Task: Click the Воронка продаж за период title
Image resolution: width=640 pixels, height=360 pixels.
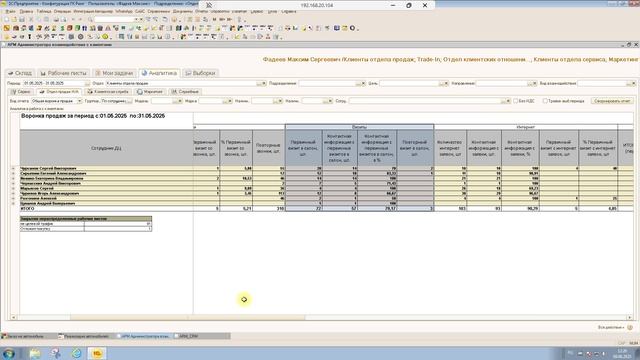Action: (x=93, y=116)
